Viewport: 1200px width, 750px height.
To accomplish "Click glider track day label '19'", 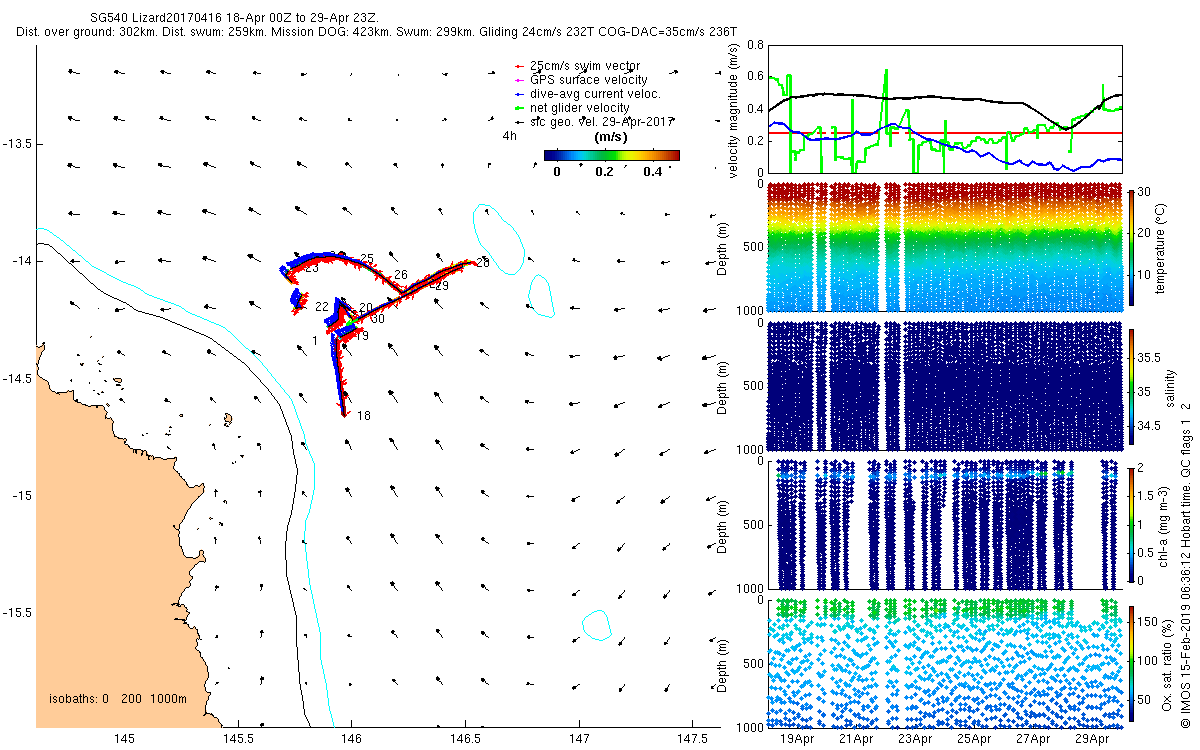I will [x=362, y=337].
